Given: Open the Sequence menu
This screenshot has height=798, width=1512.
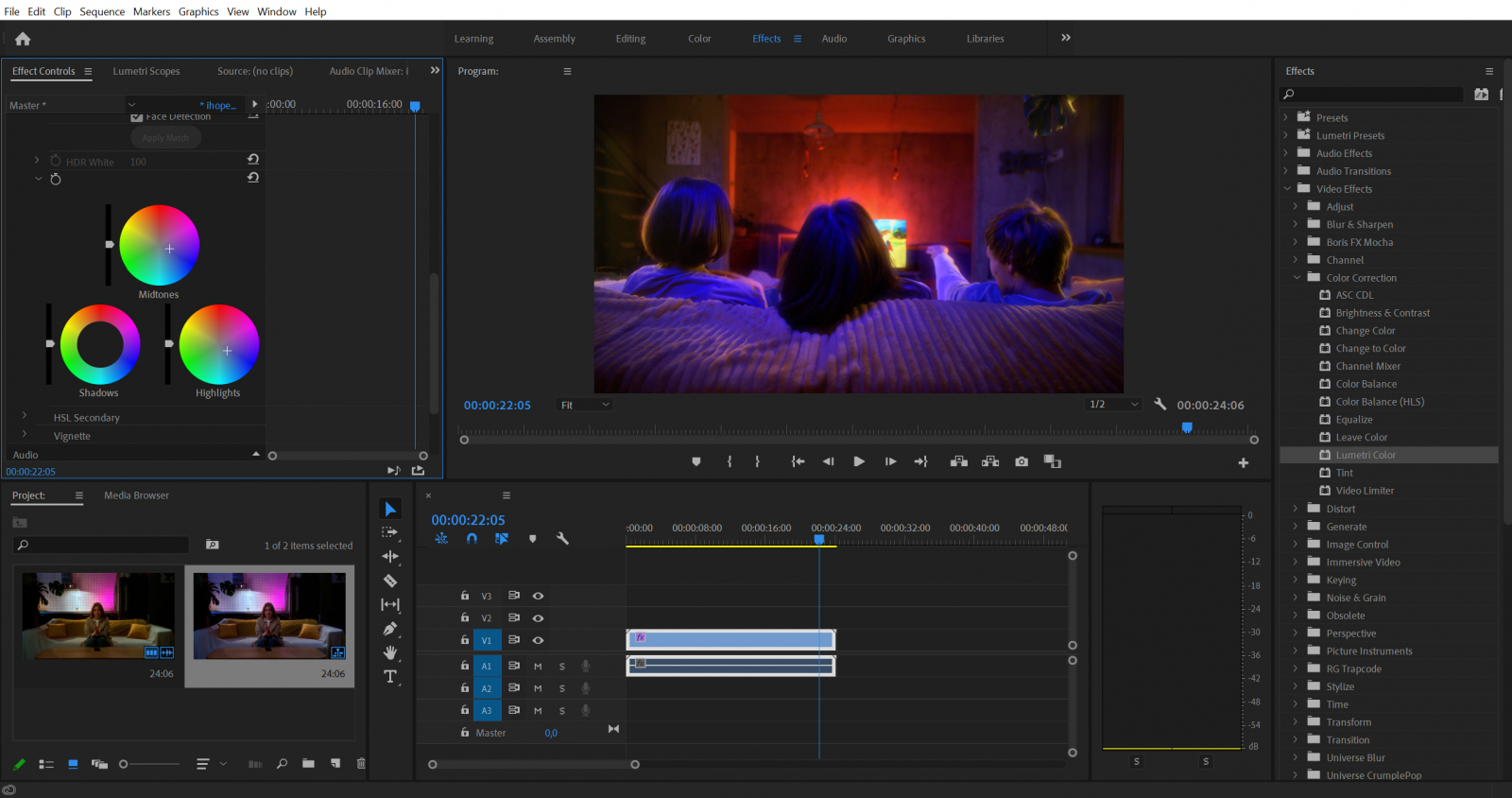Looking at the screenshot, I should pyautogui.click(x=102, y=11).
